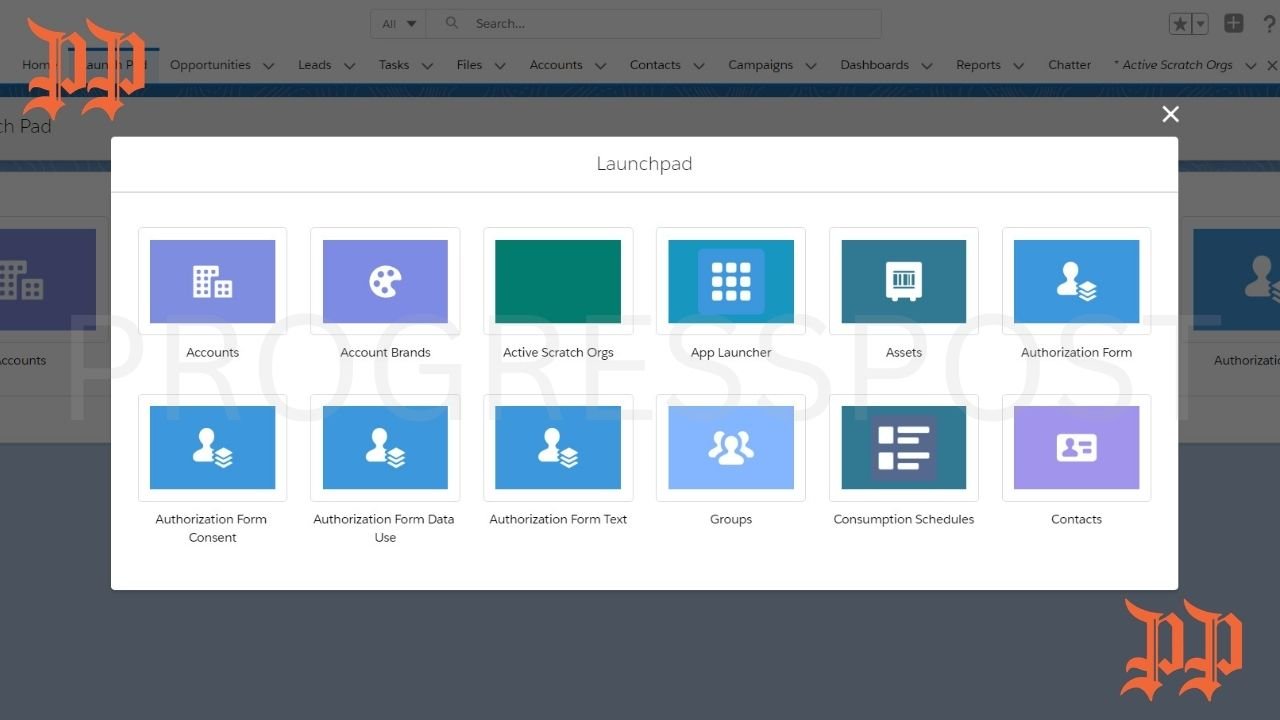Switch to the Accounts navigation tab

click(x=556, y=65)
